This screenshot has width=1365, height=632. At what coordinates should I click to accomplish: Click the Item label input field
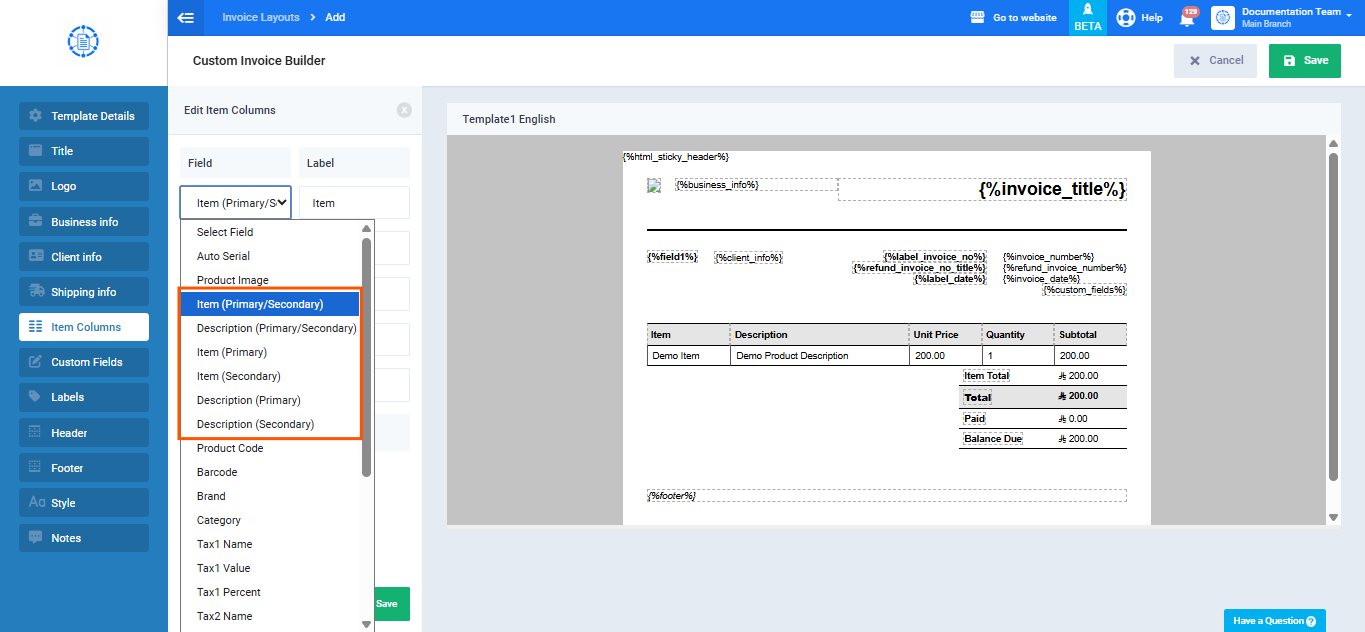coord(354,203)
